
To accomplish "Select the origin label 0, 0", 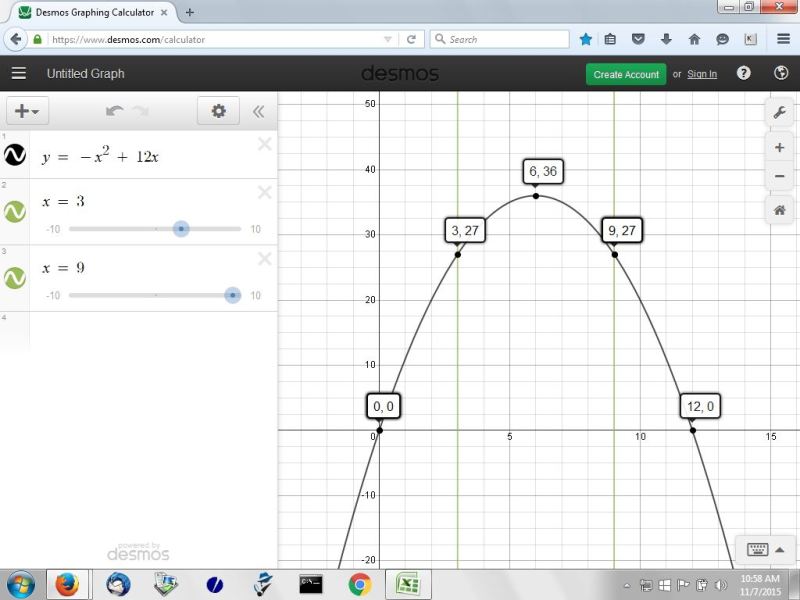I will tap(383, 406).
